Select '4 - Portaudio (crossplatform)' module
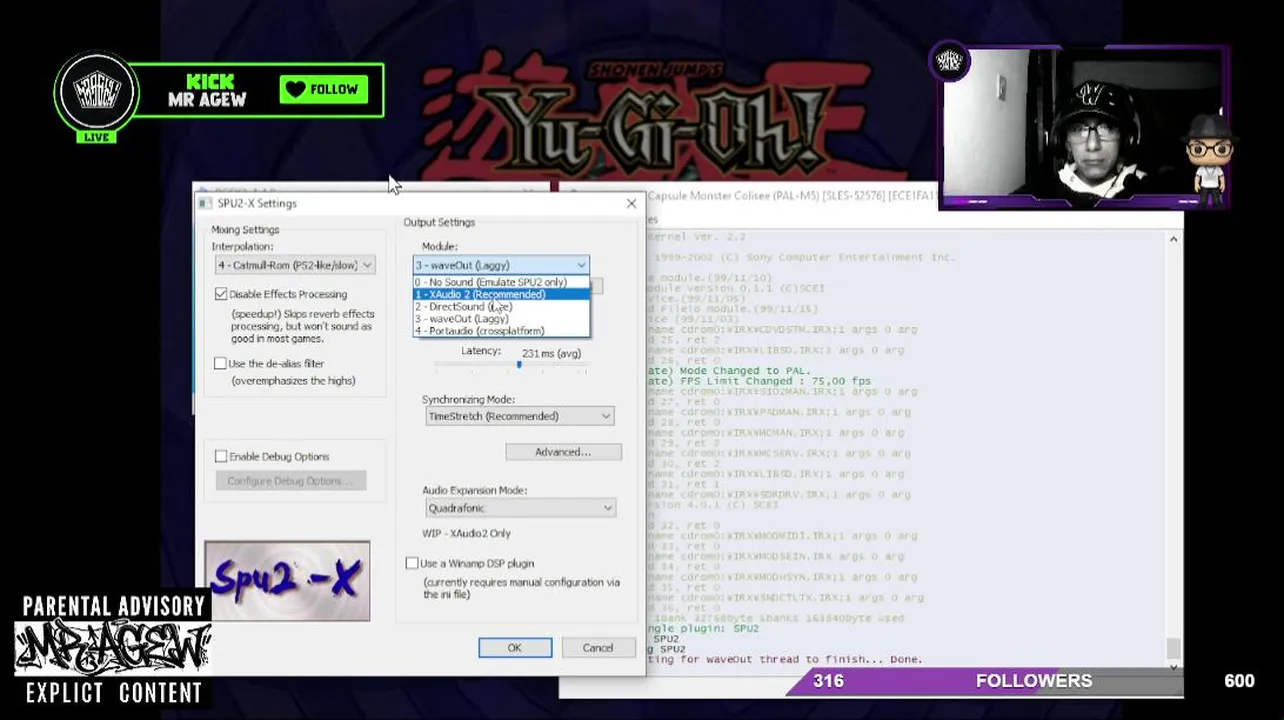This screenshot has height=720, width=1284. (501, 330)
